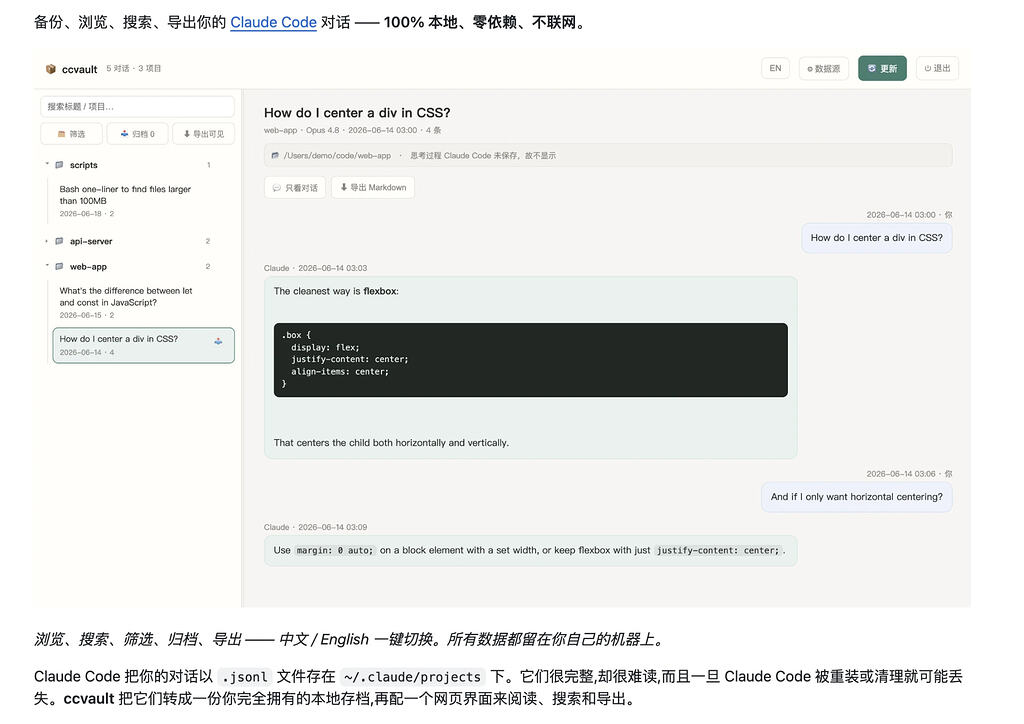Collapse the web-app project group

(x=47, y=266)
